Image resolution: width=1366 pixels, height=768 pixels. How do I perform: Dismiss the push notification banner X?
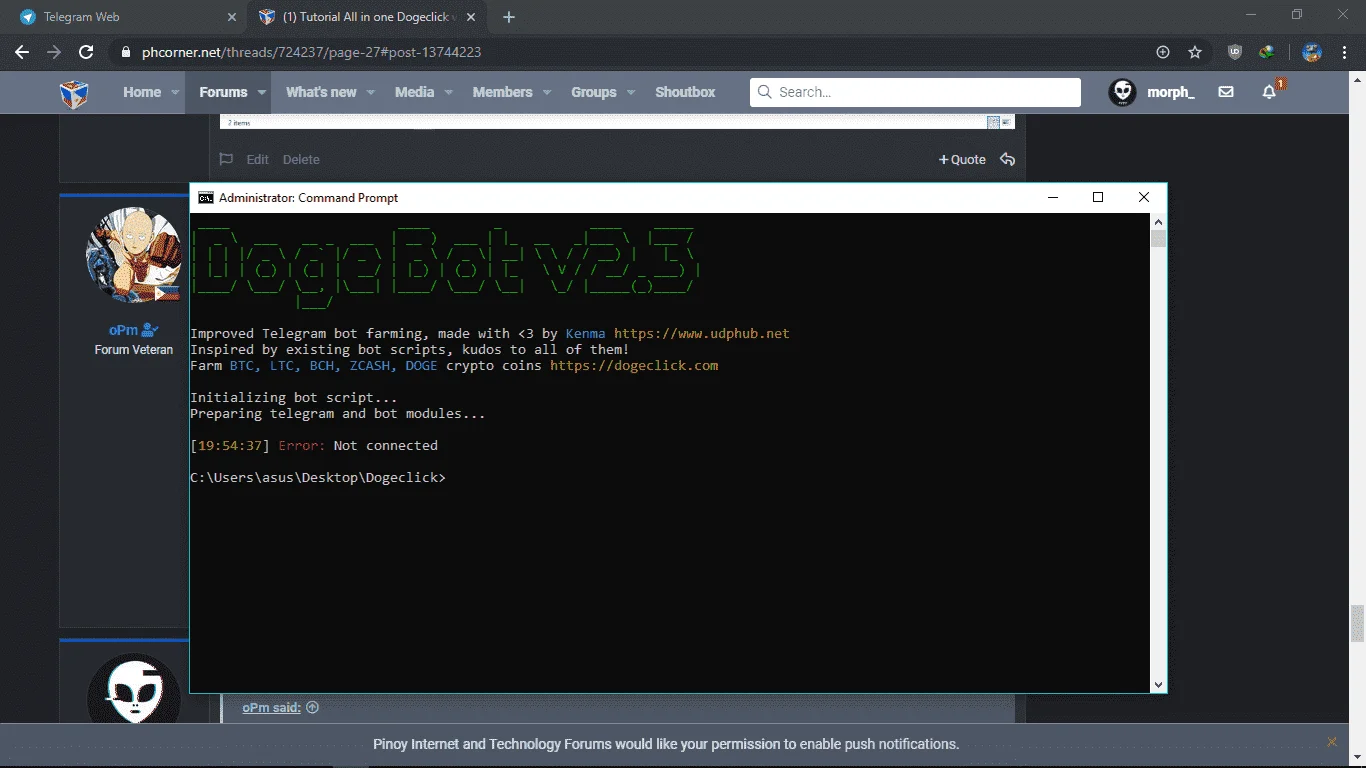tap(1331, 742)
